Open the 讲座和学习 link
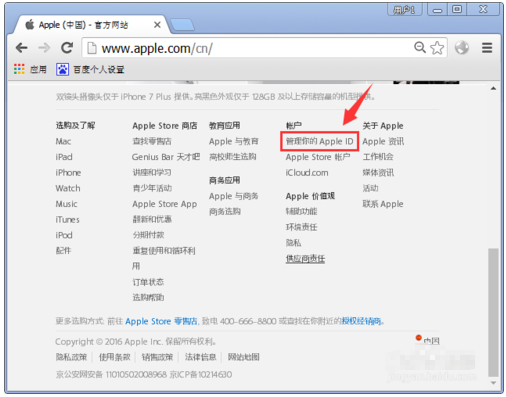The image size is (506, 397). click(152, 173)
